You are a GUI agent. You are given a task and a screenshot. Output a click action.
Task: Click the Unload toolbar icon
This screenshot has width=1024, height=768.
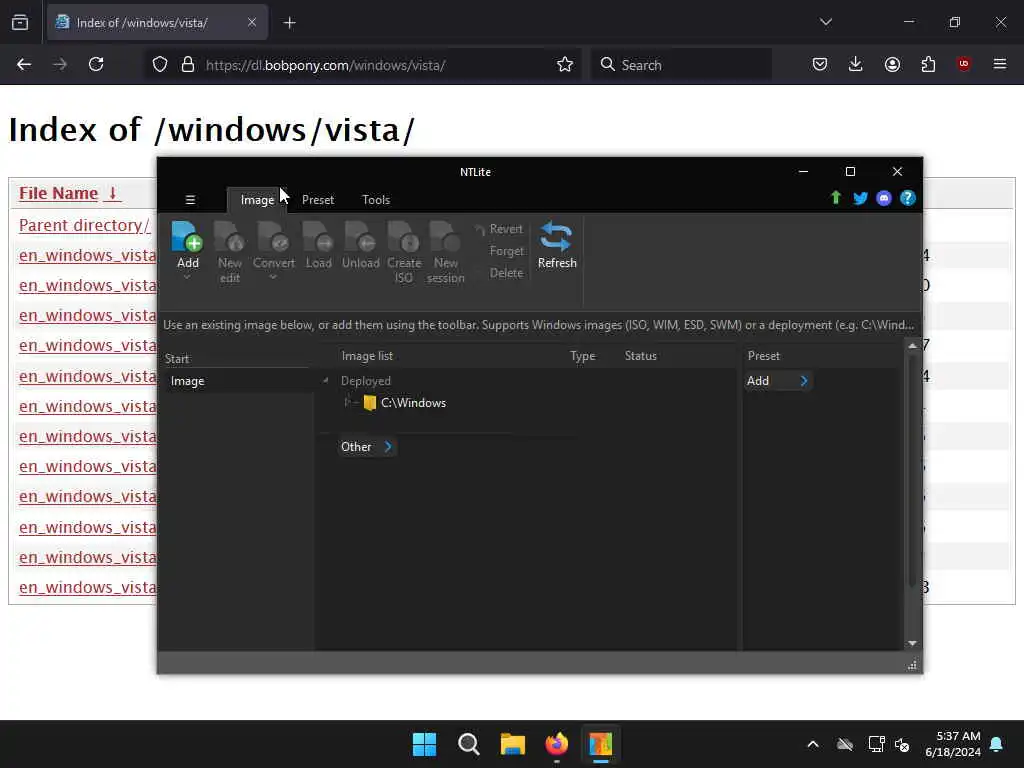pos(360,236)
